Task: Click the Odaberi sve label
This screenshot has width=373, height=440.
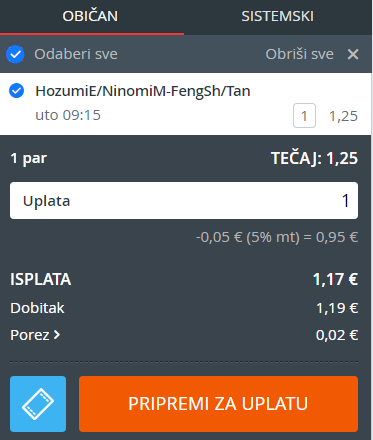Action: pos(76,54)
